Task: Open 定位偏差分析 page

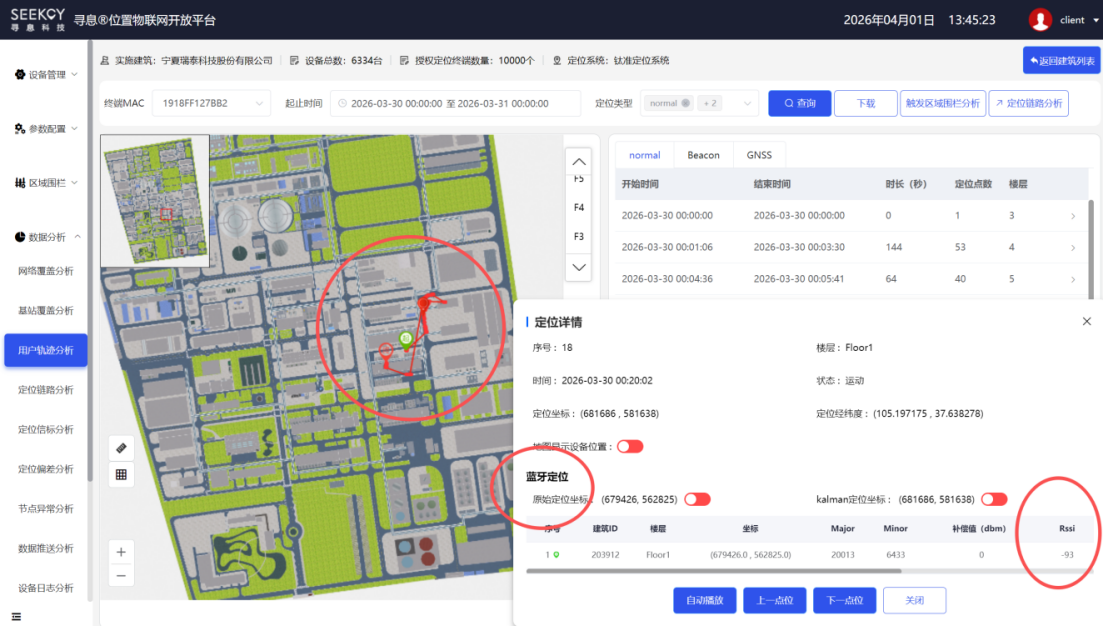Action: point(46,469)
